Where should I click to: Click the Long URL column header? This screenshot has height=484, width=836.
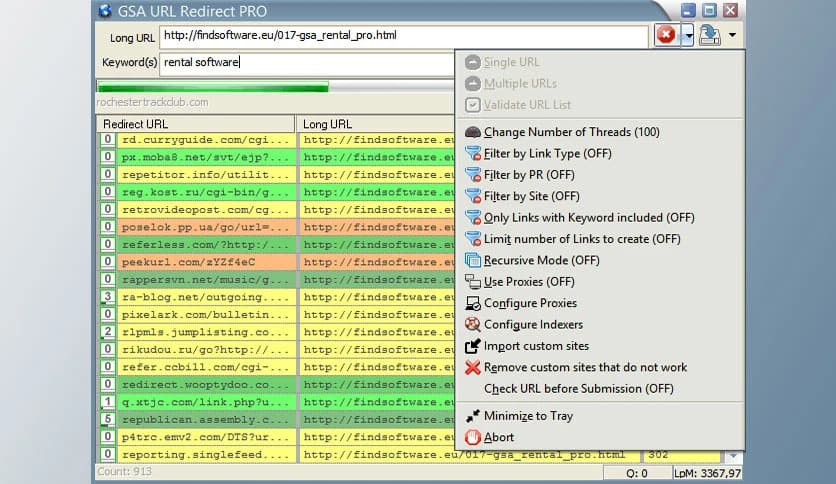pyautogui.click(x=375, y=124)
